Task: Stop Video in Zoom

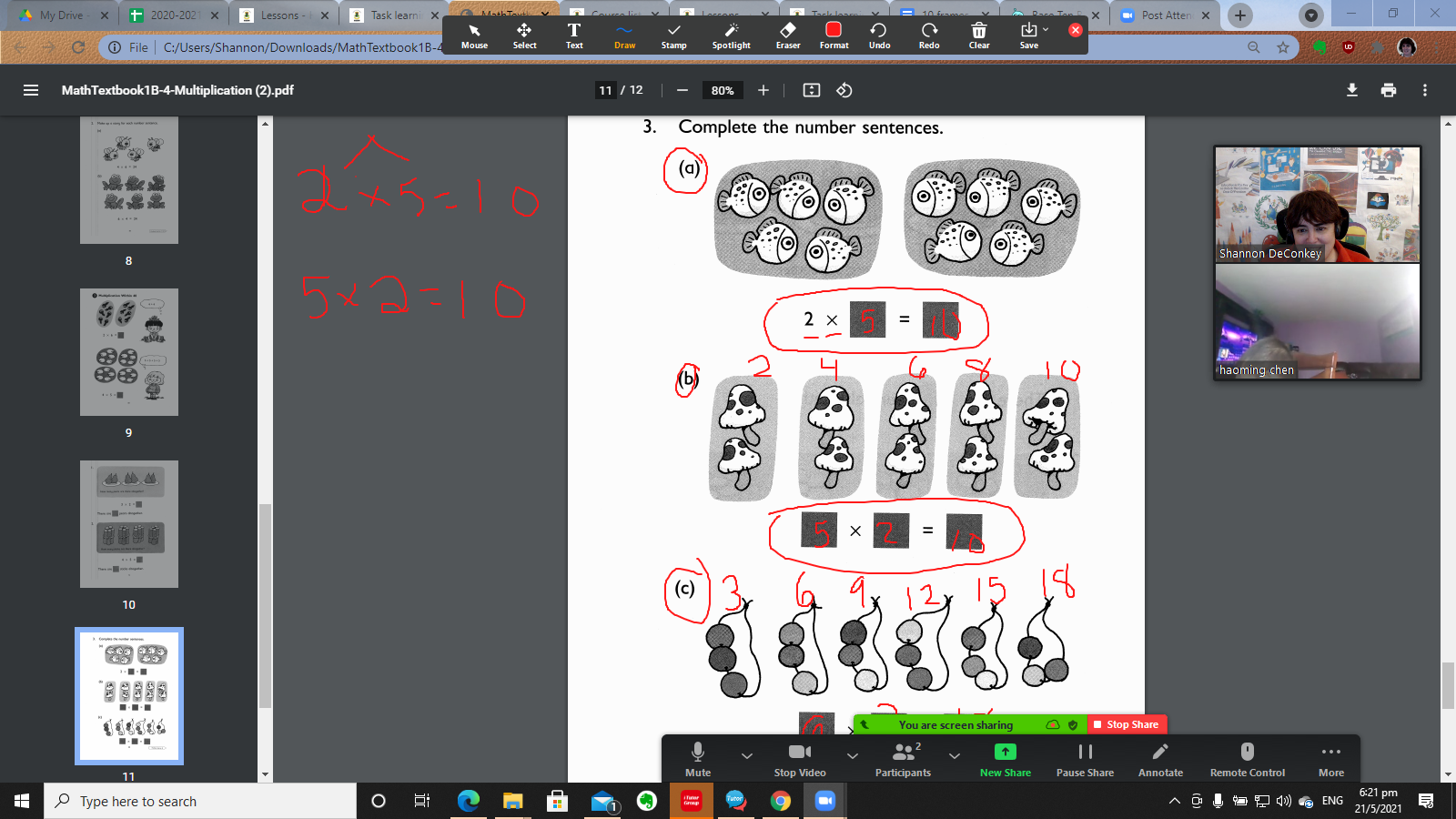Action: point(800,758)
